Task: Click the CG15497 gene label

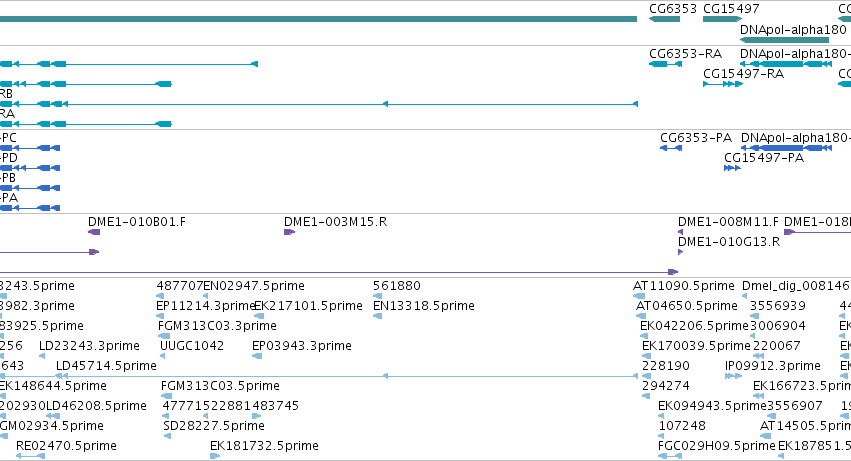Action: tap(731, 9)
